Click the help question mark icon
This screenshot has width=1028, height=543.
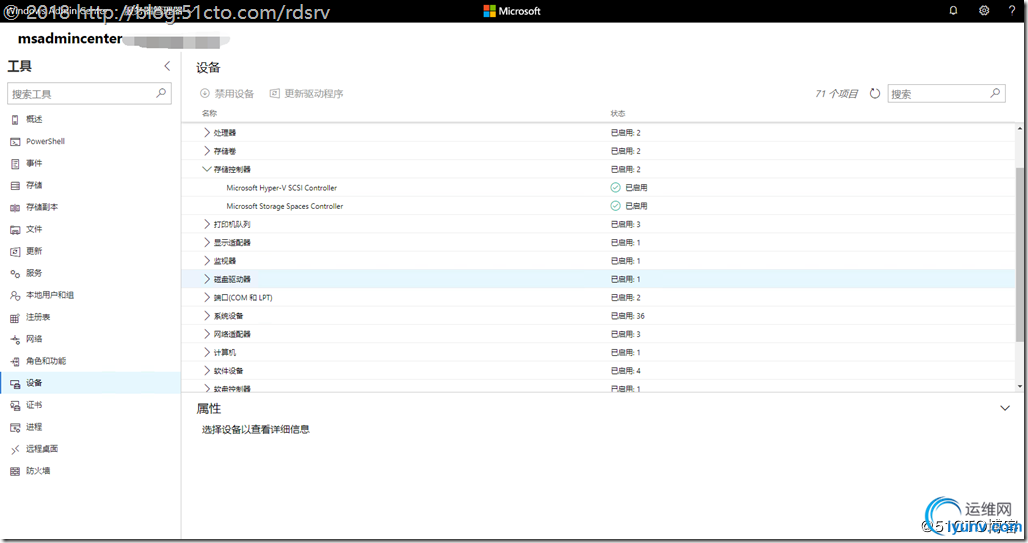(1012, 10)
